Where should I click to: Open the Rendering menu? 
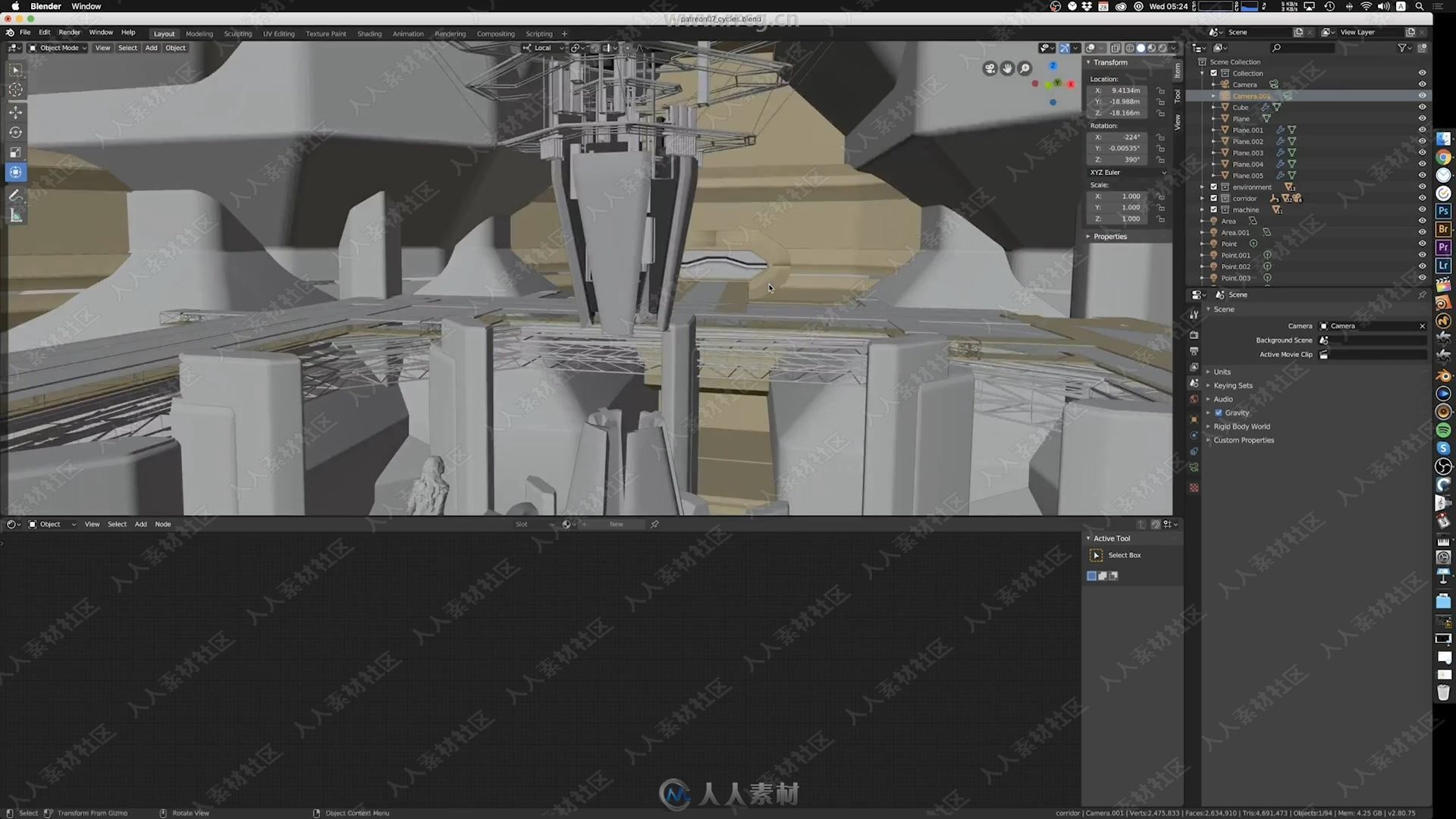450,33
